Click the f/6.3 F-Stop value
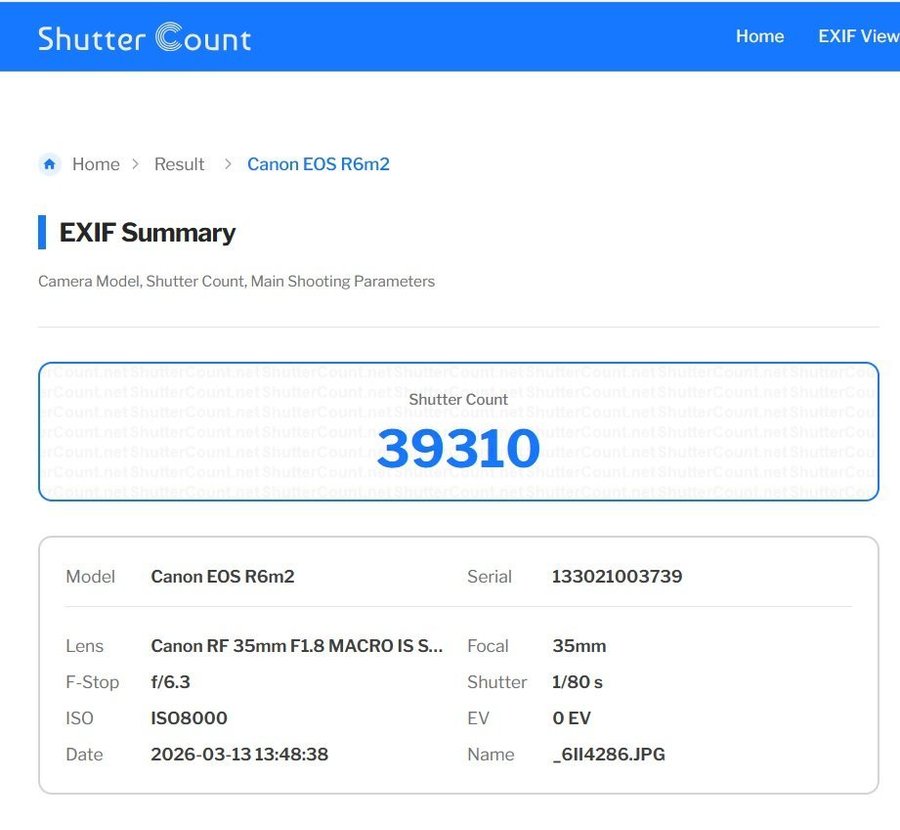Screen dimensions: 900x830 coord(171,682)
